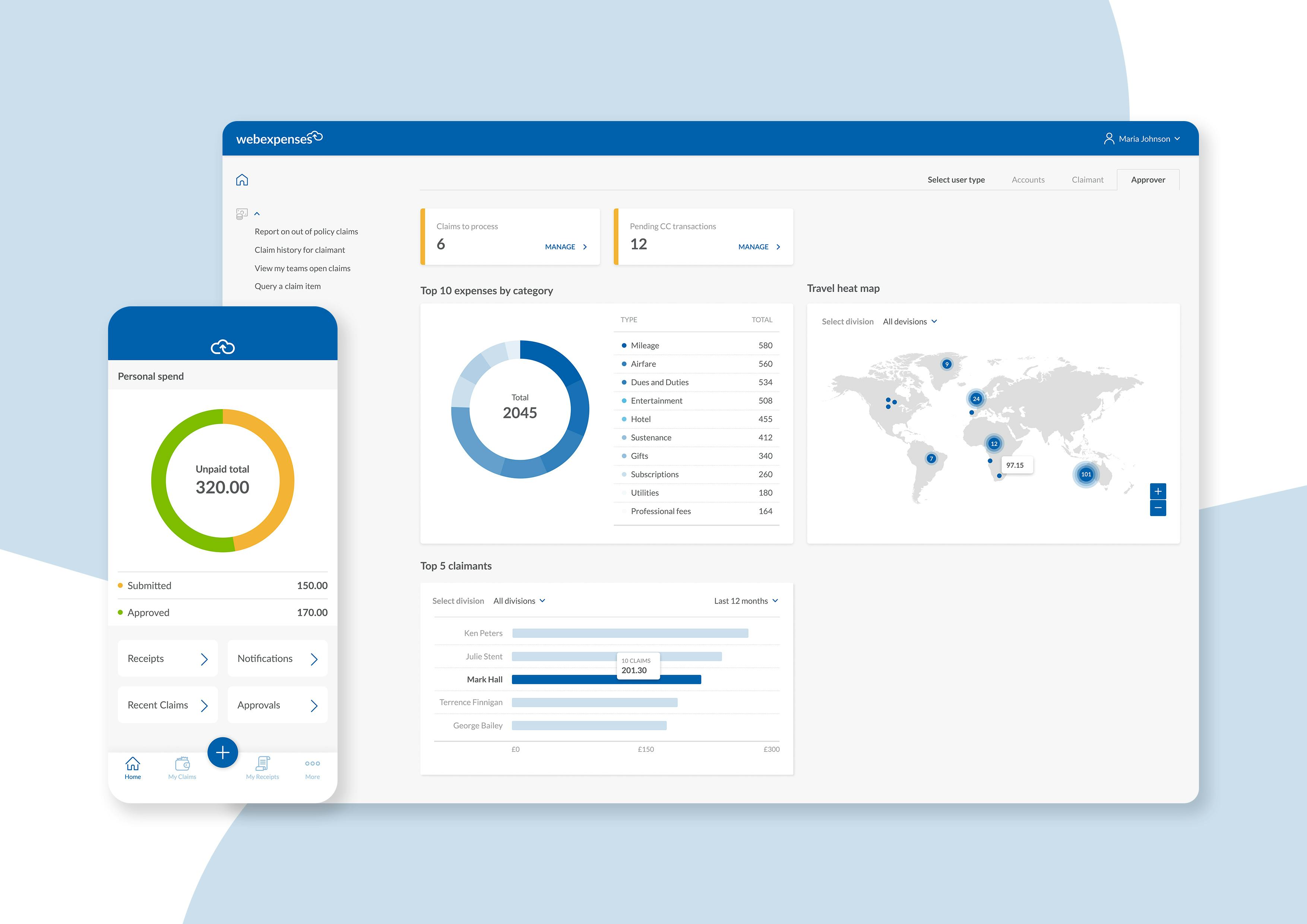
Task: Click the zoom-in icon on the travel heat map
Action: [1158, 491]
